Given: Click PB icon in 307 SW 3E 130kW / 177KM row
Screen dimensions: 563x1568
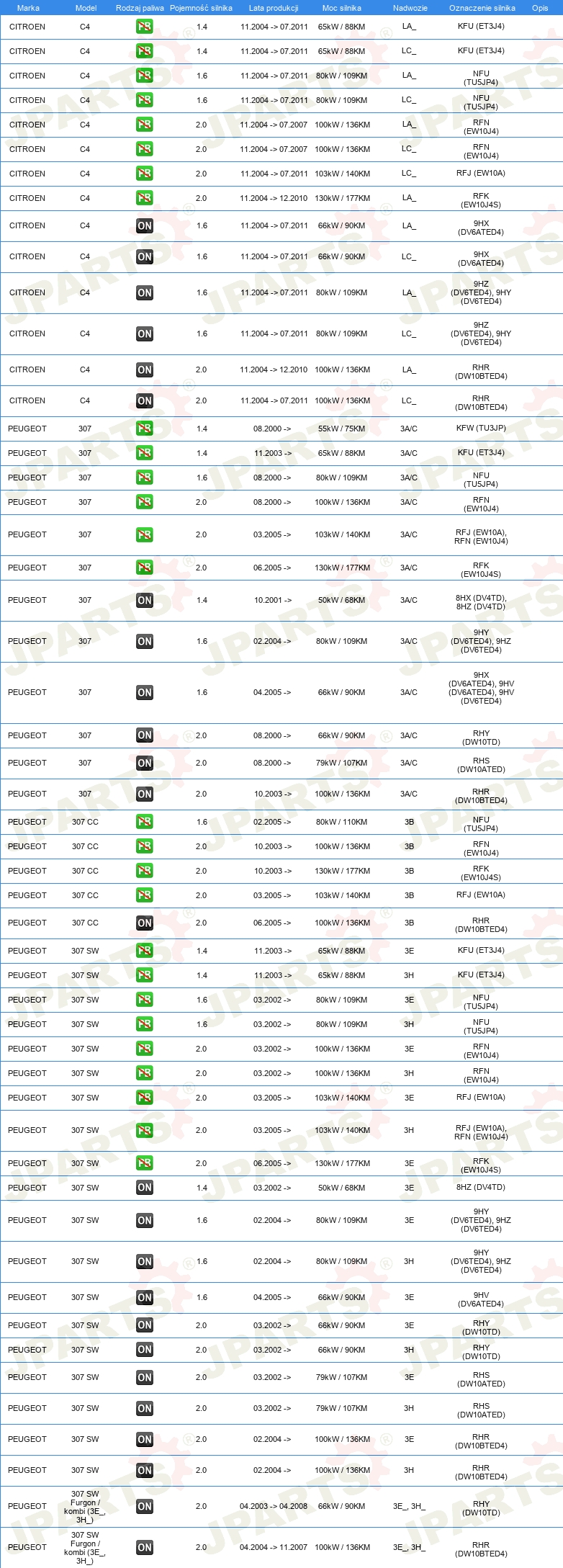Looking at the screenshot, I should pos(144,1163).
